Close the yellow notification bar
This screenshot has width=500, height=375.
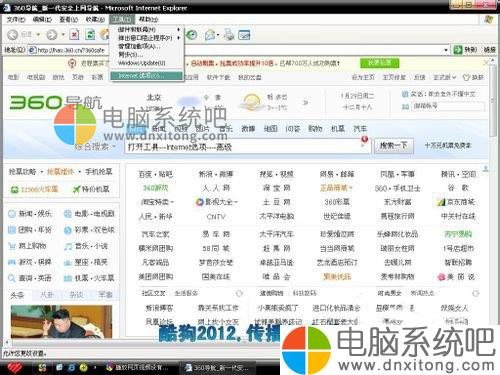pos(486,62)
